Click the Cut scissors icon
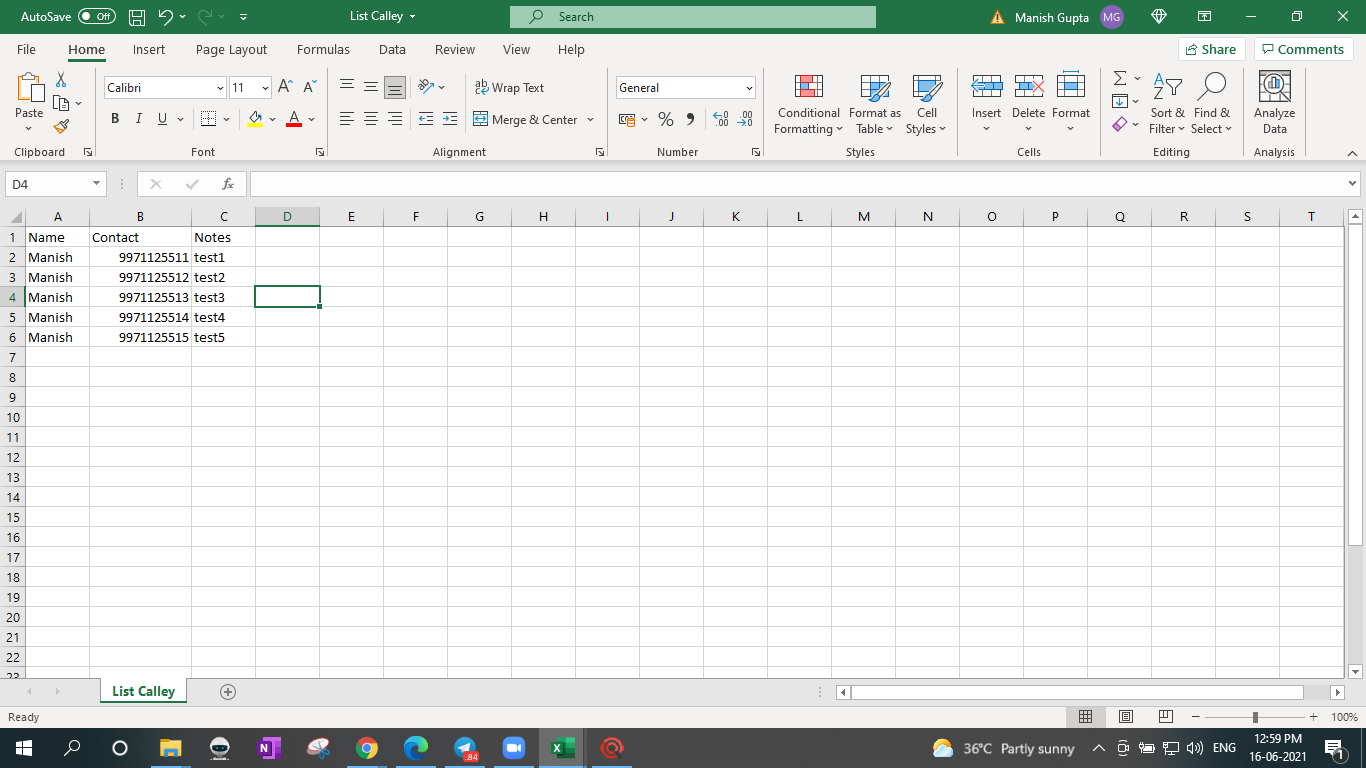The height and width of the screenshot is (768, 1366). coord(61,80)
